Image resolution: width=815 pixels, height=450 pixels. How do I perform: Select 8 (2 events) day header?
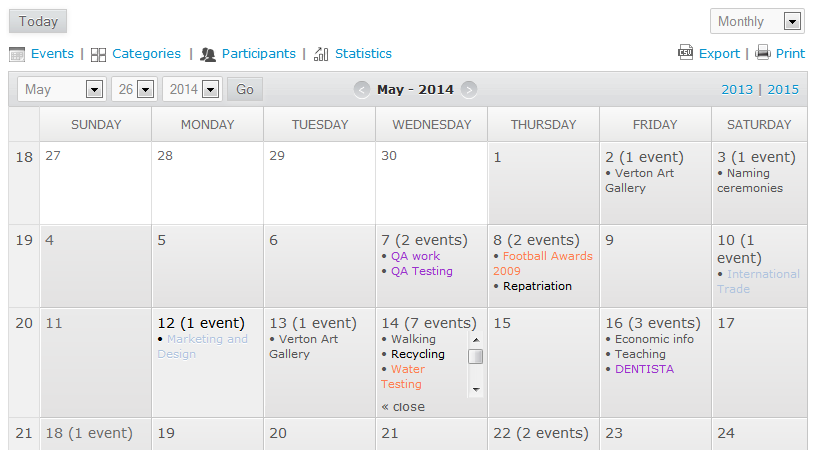[x=536, y=240]
